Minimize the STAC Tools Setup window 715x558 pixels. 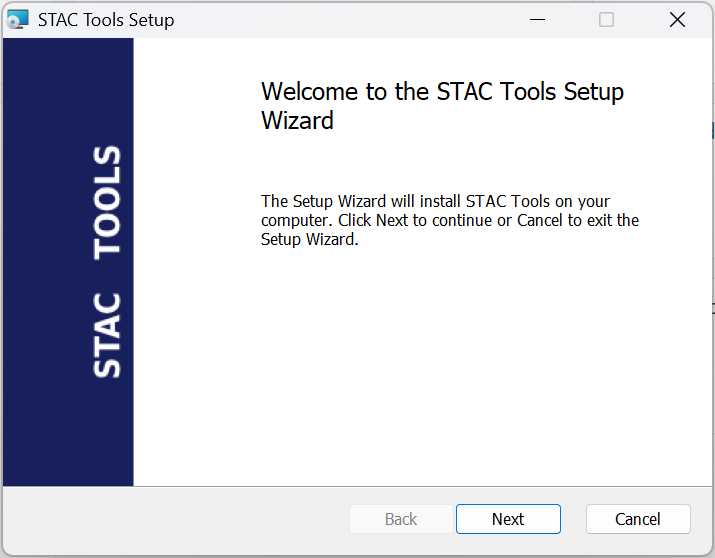pyautogui.click(x=536, y=20)
